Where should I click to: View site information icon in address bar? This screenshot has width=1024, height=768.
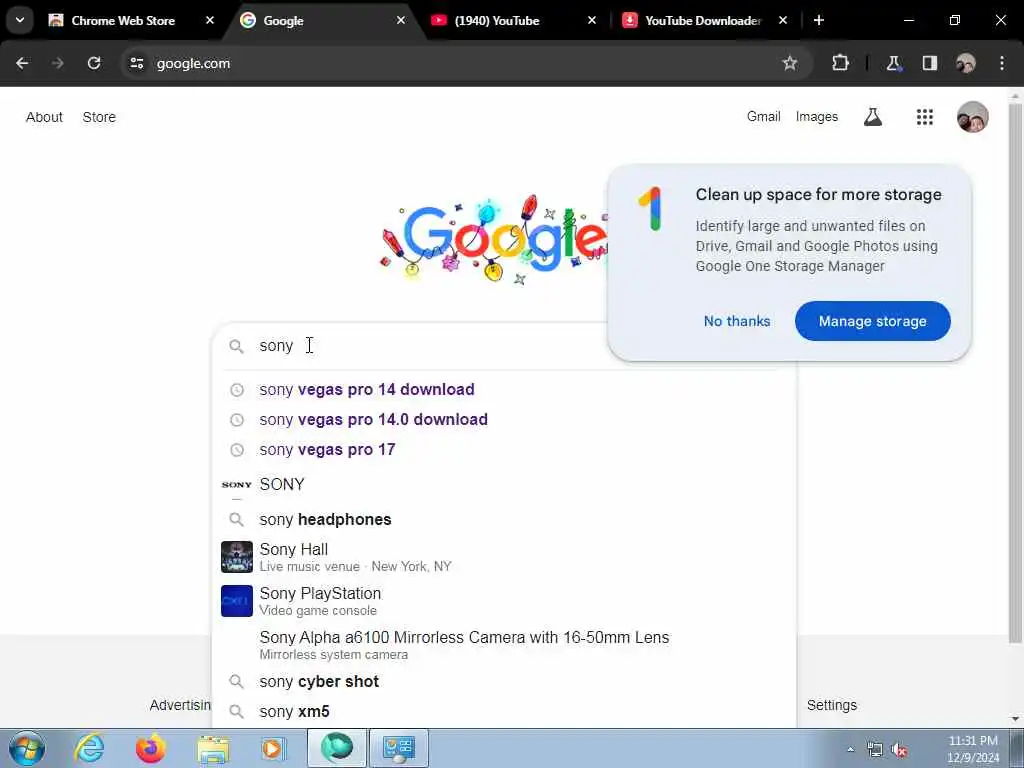[136, 63]
